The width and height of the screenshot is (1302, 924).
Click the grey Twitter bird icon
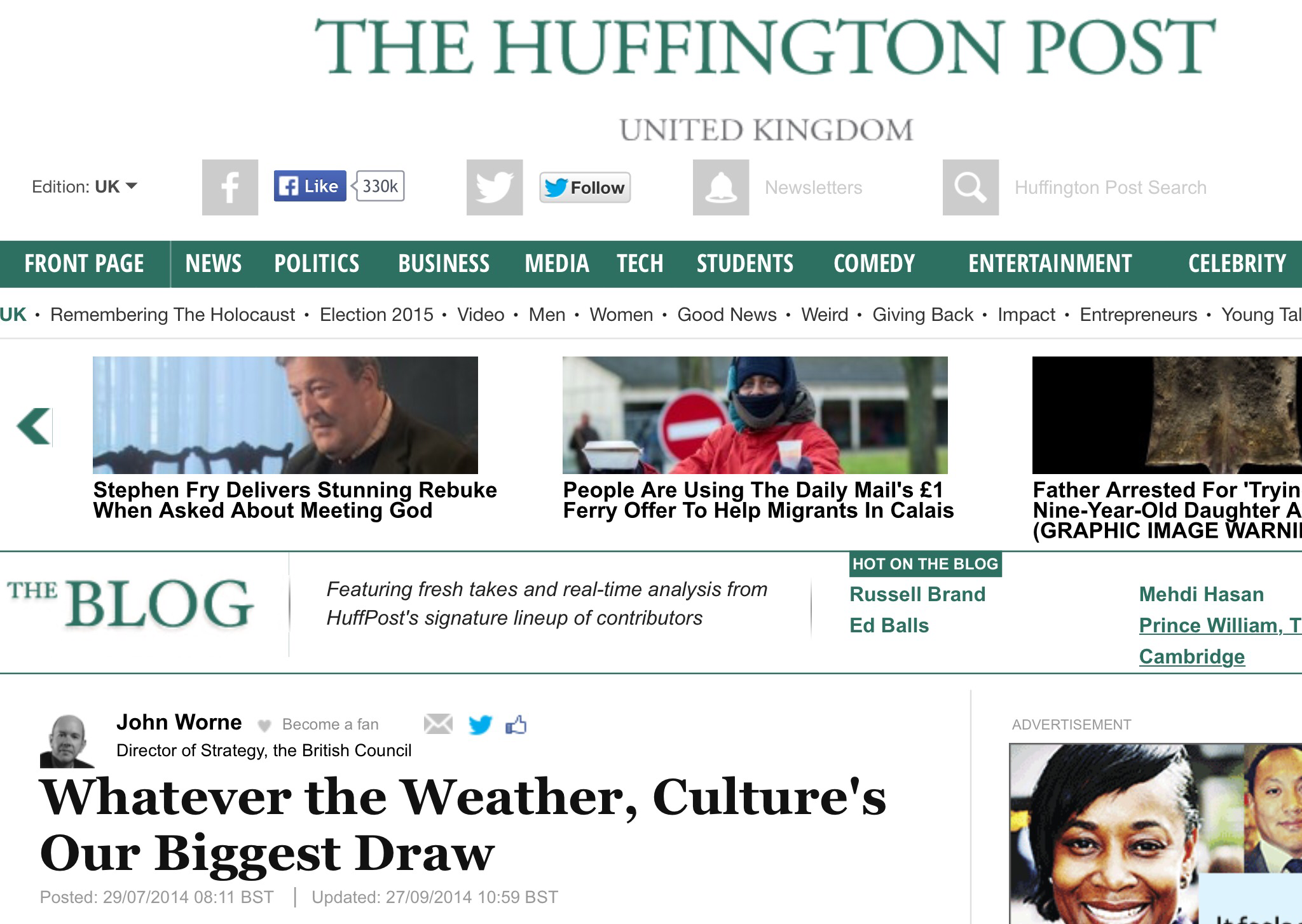495,187
